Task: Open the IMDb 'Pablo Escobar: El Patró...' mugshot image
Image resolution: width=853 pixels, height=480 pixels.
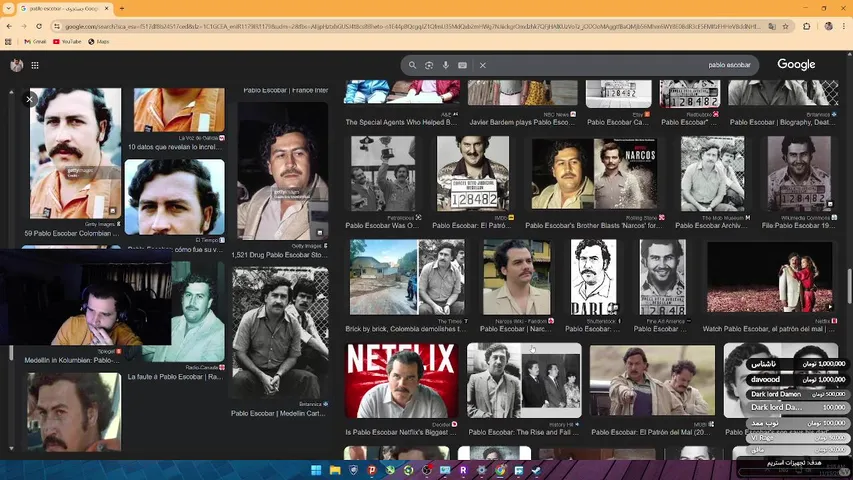Action: click(x=473, y=174)
